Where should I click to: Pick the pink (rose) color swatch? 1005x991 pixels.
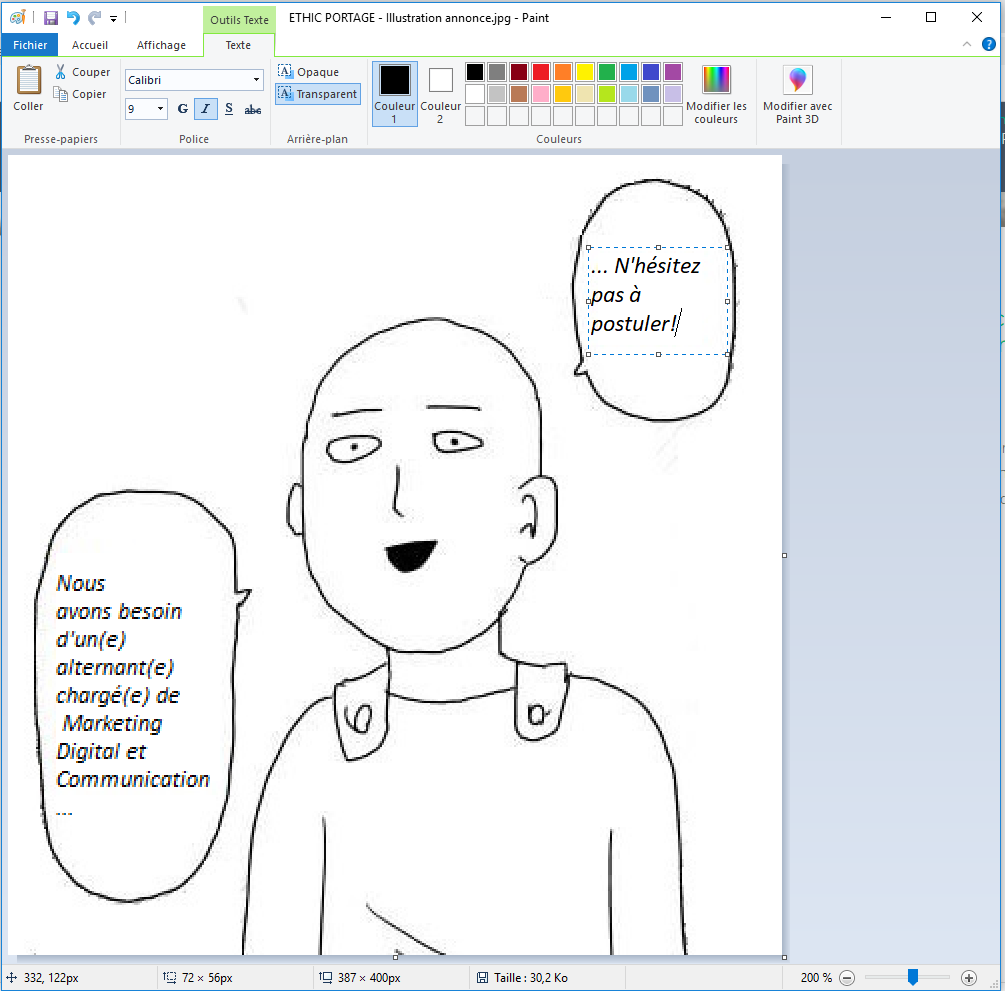click(x=541, y=94)
